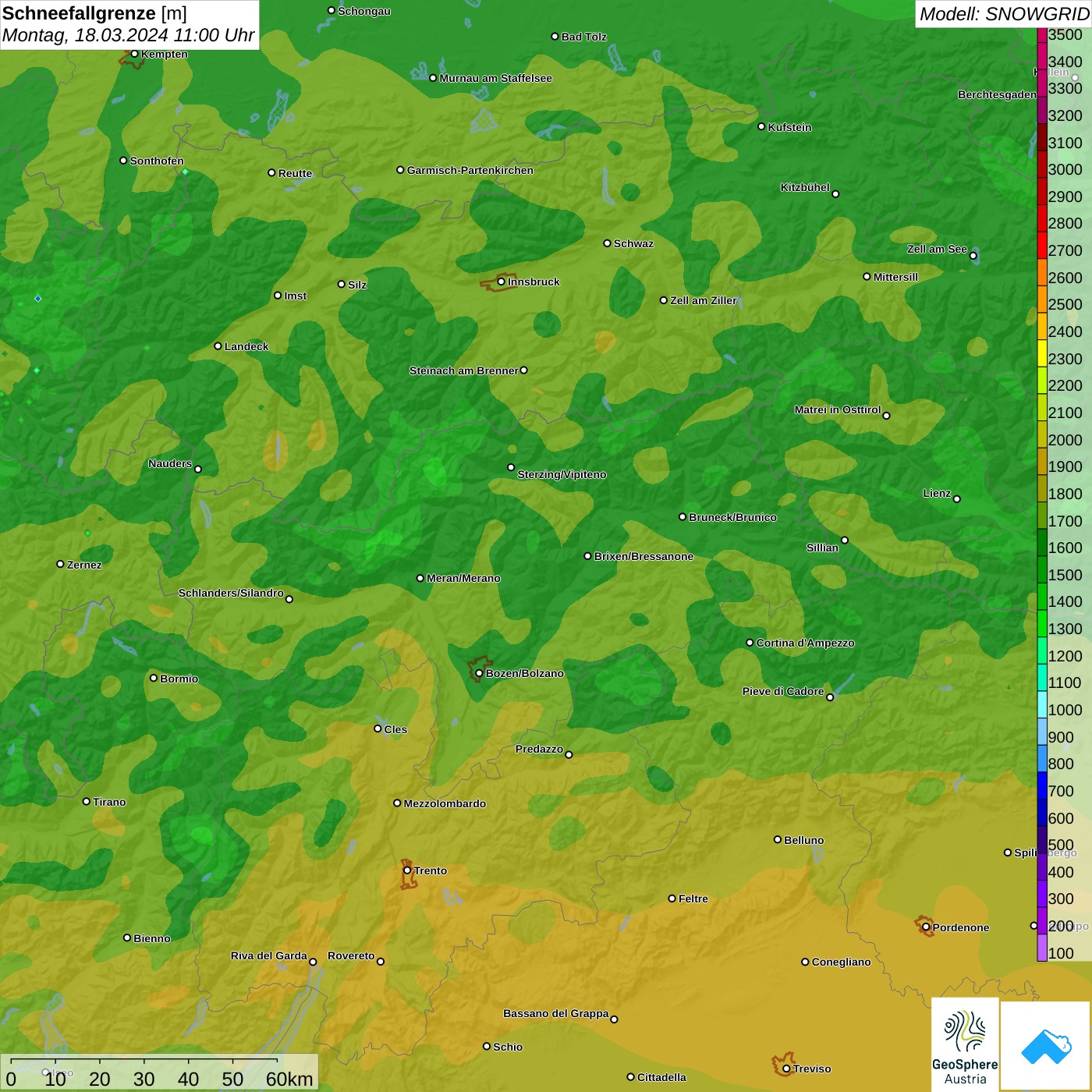Image resolution: width=1092 pixels, height=1092 pixels.
Task: Click the Conegliano label
Action: (x=841, y=962)
